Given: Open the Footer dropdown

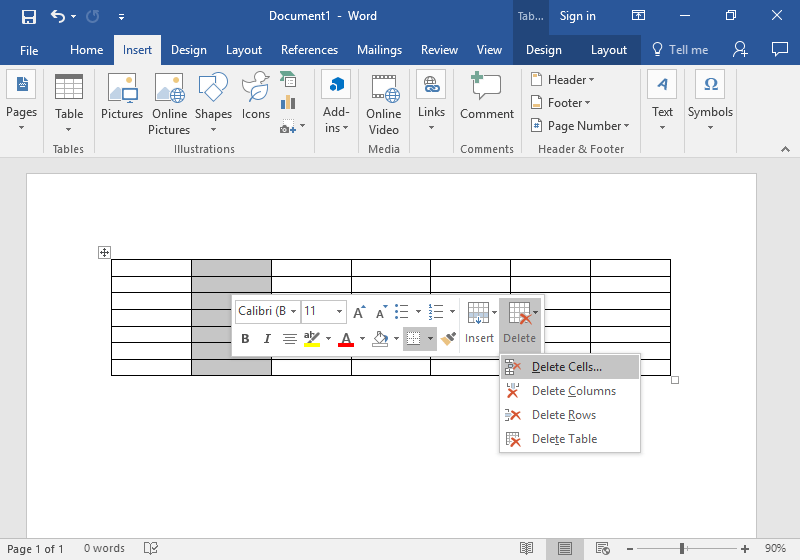Looking at the screenshot, I should click(561, 103).
